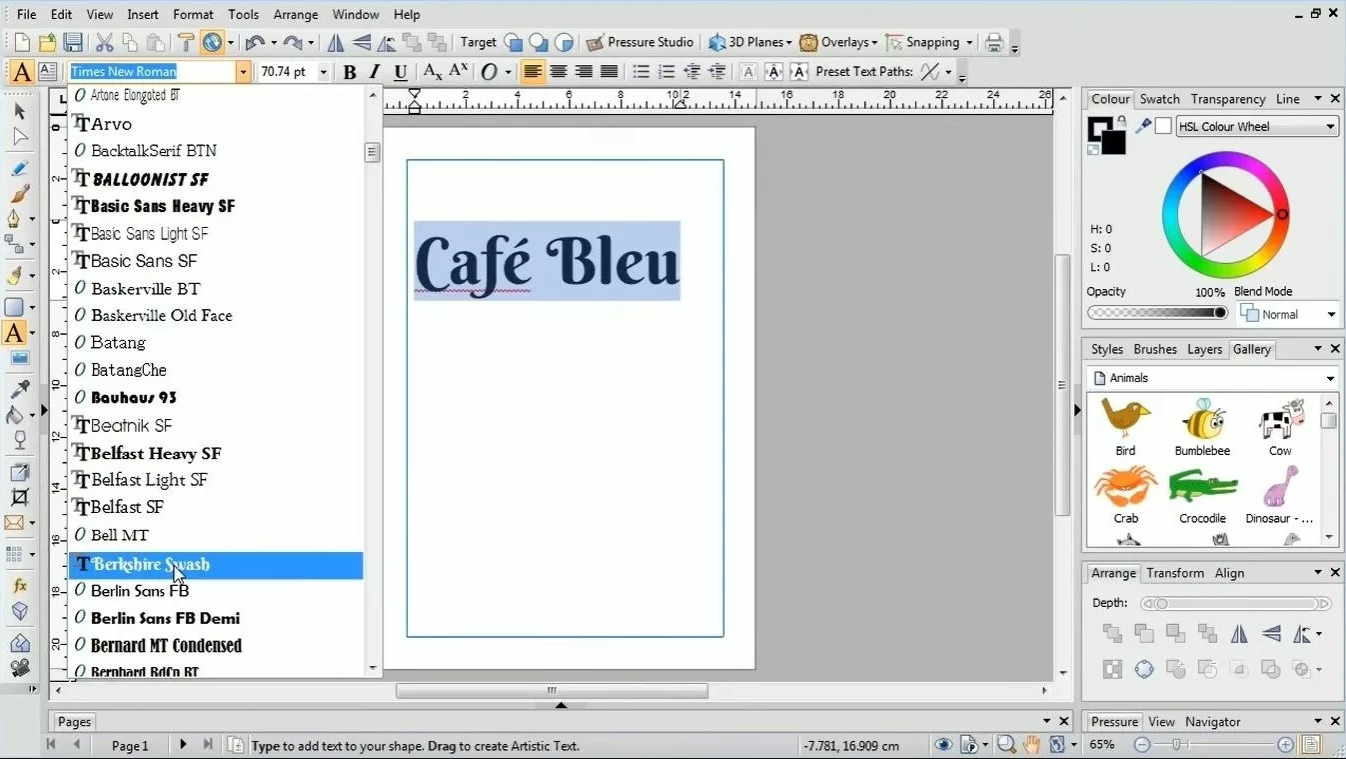This screenshot has width=1346, height=759.
Task: Expand the Overlays dropdown
Action: pos(874,43)
